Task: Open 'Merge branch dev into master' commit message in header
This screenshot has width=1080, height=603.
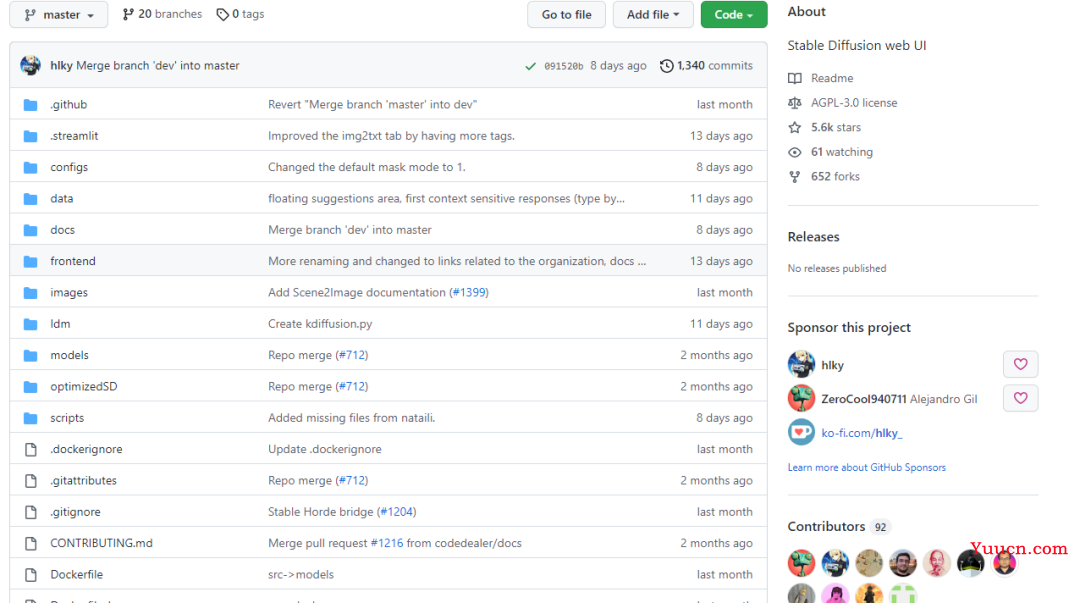Action: tap(158, 65)
